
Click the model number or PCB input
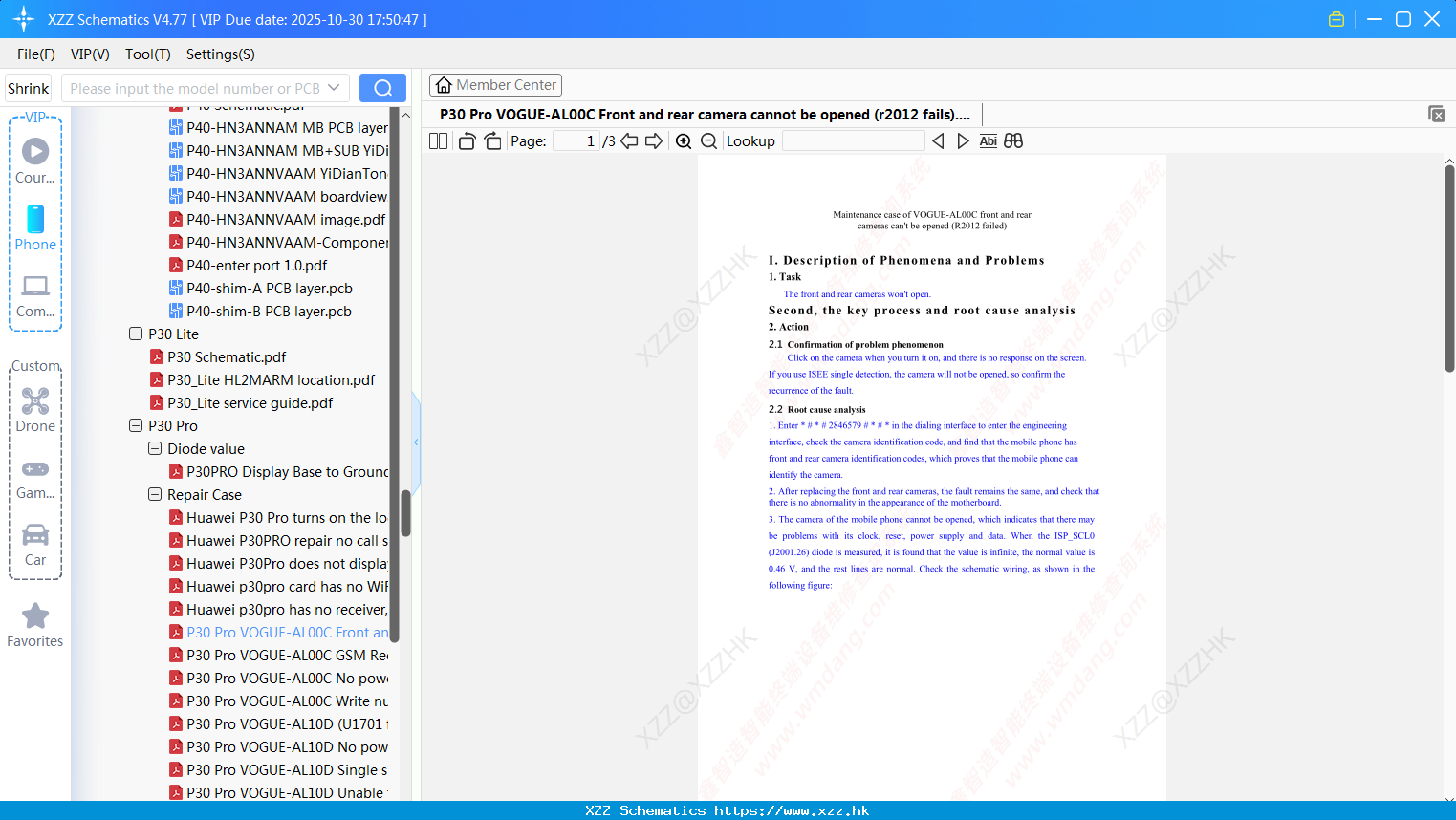(x=194, y=88)
